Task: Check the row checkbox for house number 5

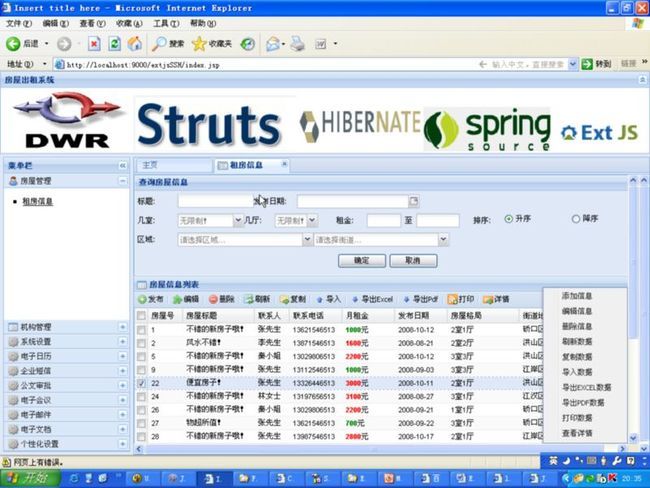Action: click(x=141, y=357)
